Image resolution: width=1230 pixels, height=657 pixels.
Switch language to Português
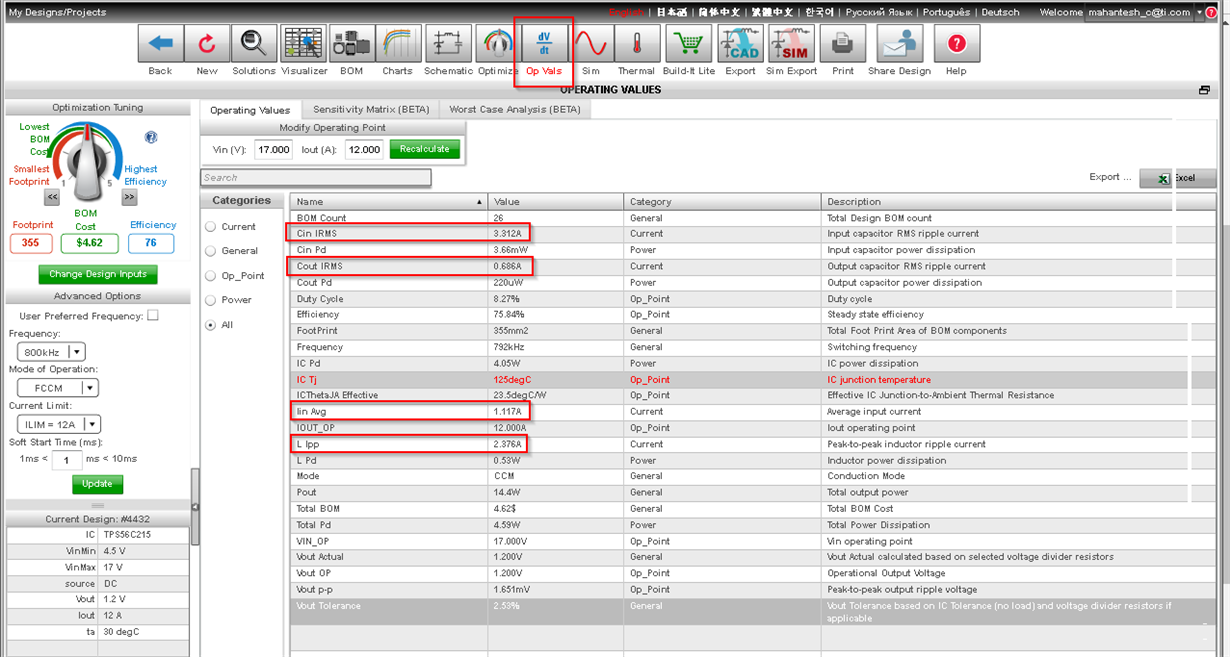point(946,12)
